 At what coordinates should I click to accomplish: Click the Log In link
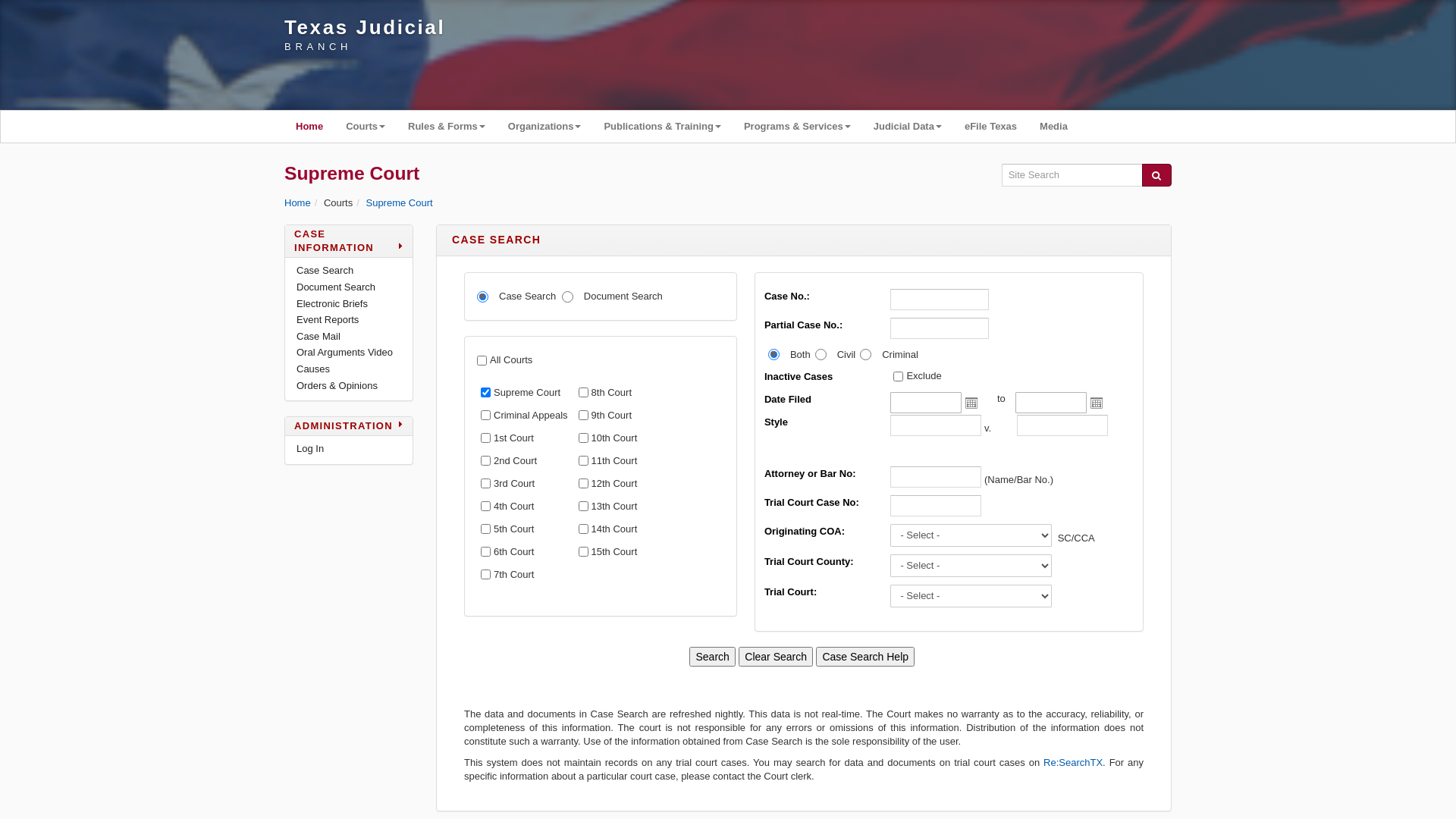[310, 449]
